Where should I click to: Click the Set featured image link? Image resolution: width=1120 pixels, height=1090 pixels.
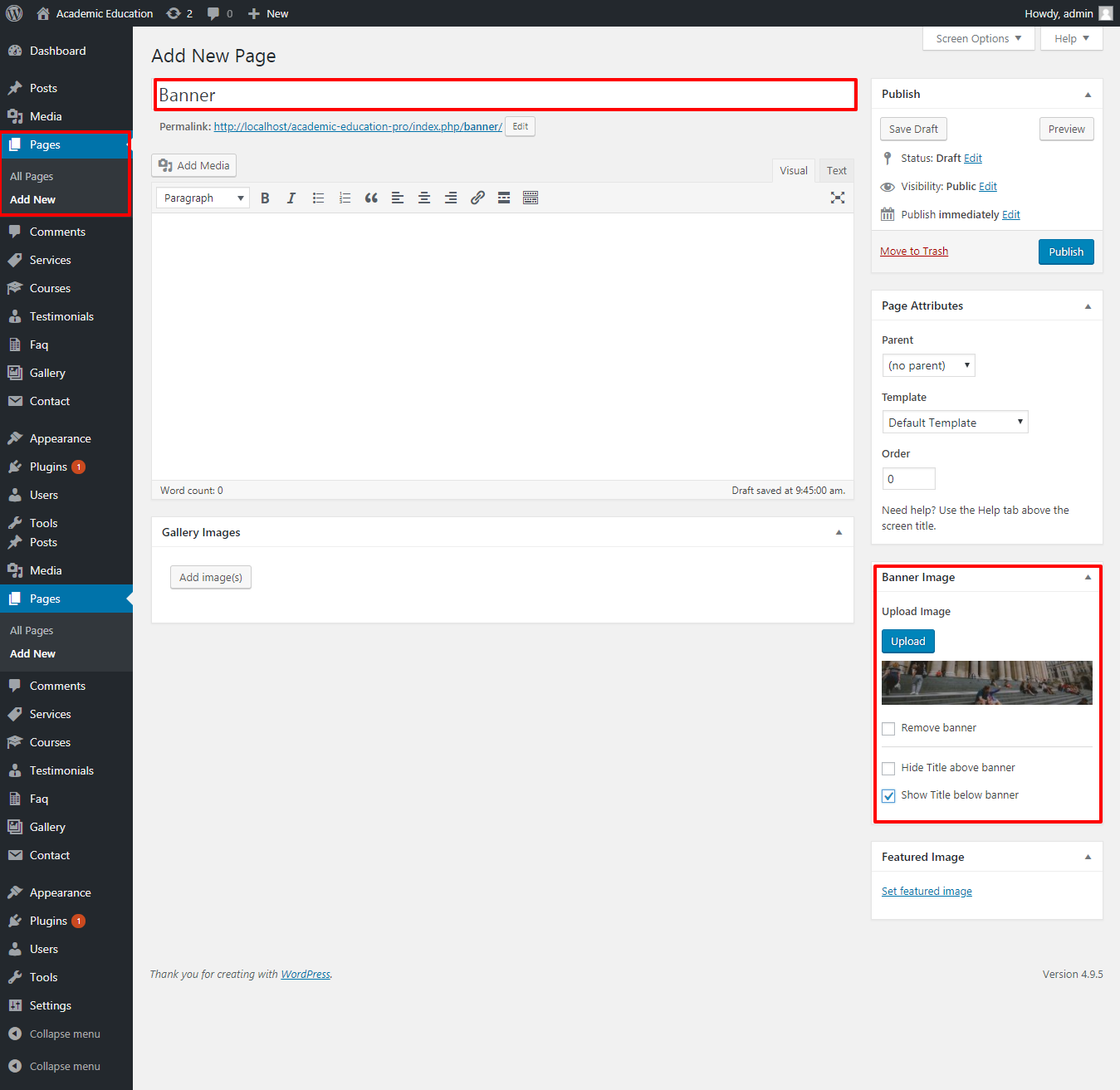coord(927,892)
